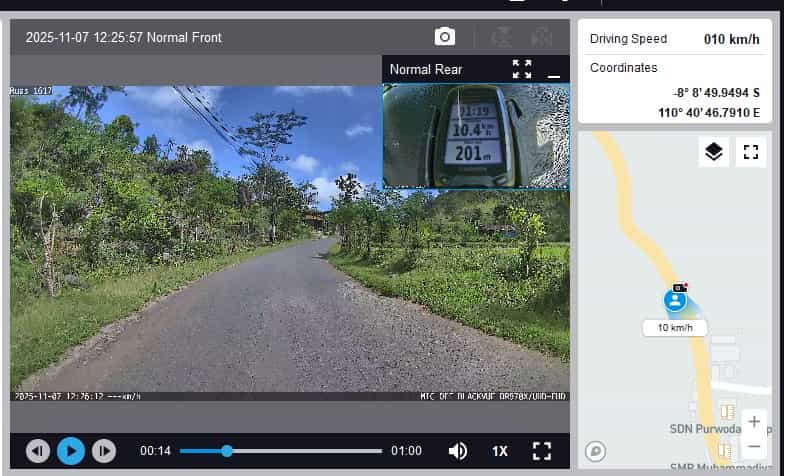Image resolution: width=787 pixels, height=476 pixels.
Task: Click the greyed-out video flip icon
Action: 501,37
